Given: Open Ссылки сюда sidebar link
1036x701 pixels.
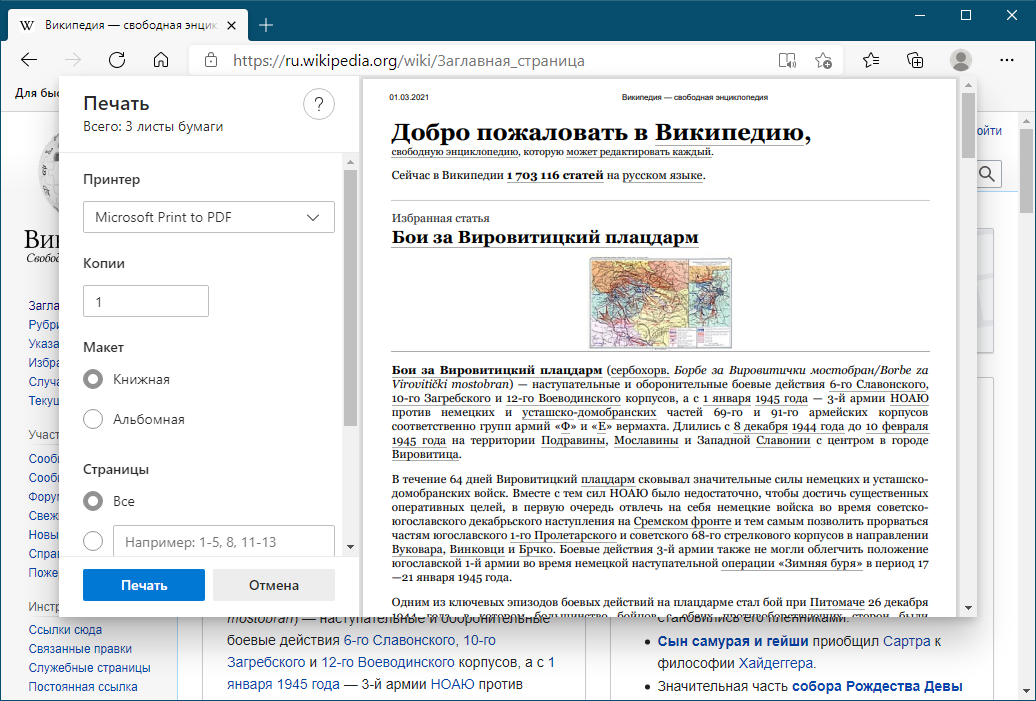Looking at the screenshot, I should (x=65, y=630).
